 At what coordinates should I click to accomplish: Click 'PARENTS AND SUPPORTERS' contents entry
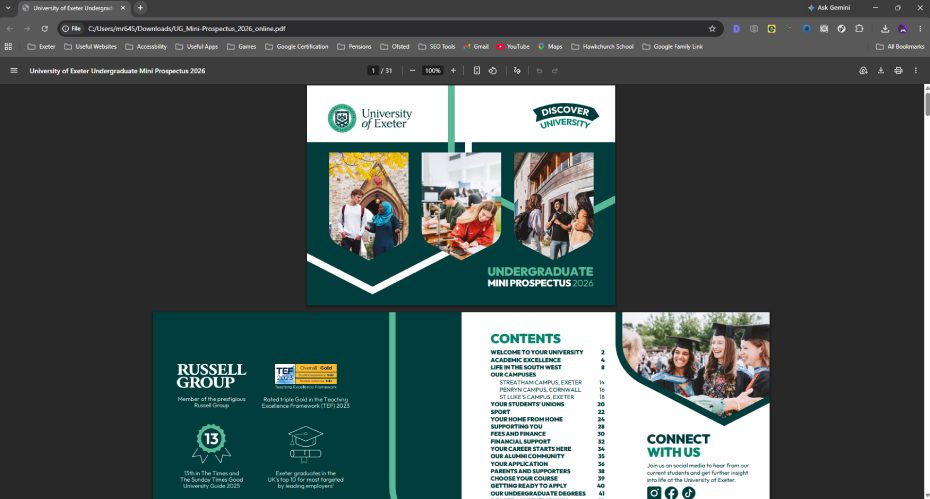pyautogui.click(x=530, y=471)
